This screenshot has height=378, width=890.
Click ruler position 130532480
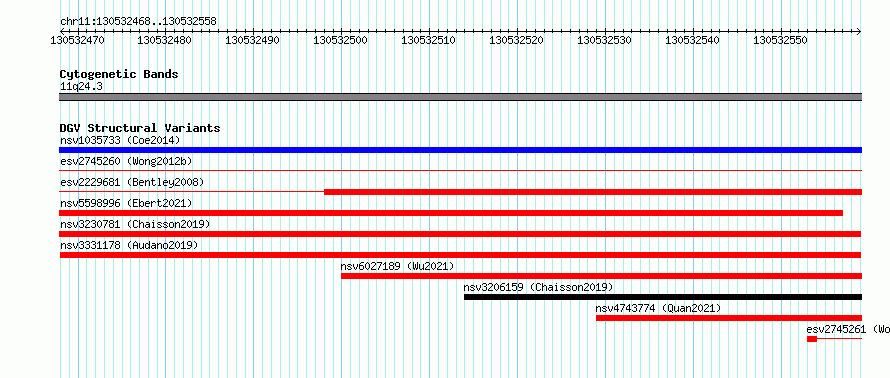165,41
